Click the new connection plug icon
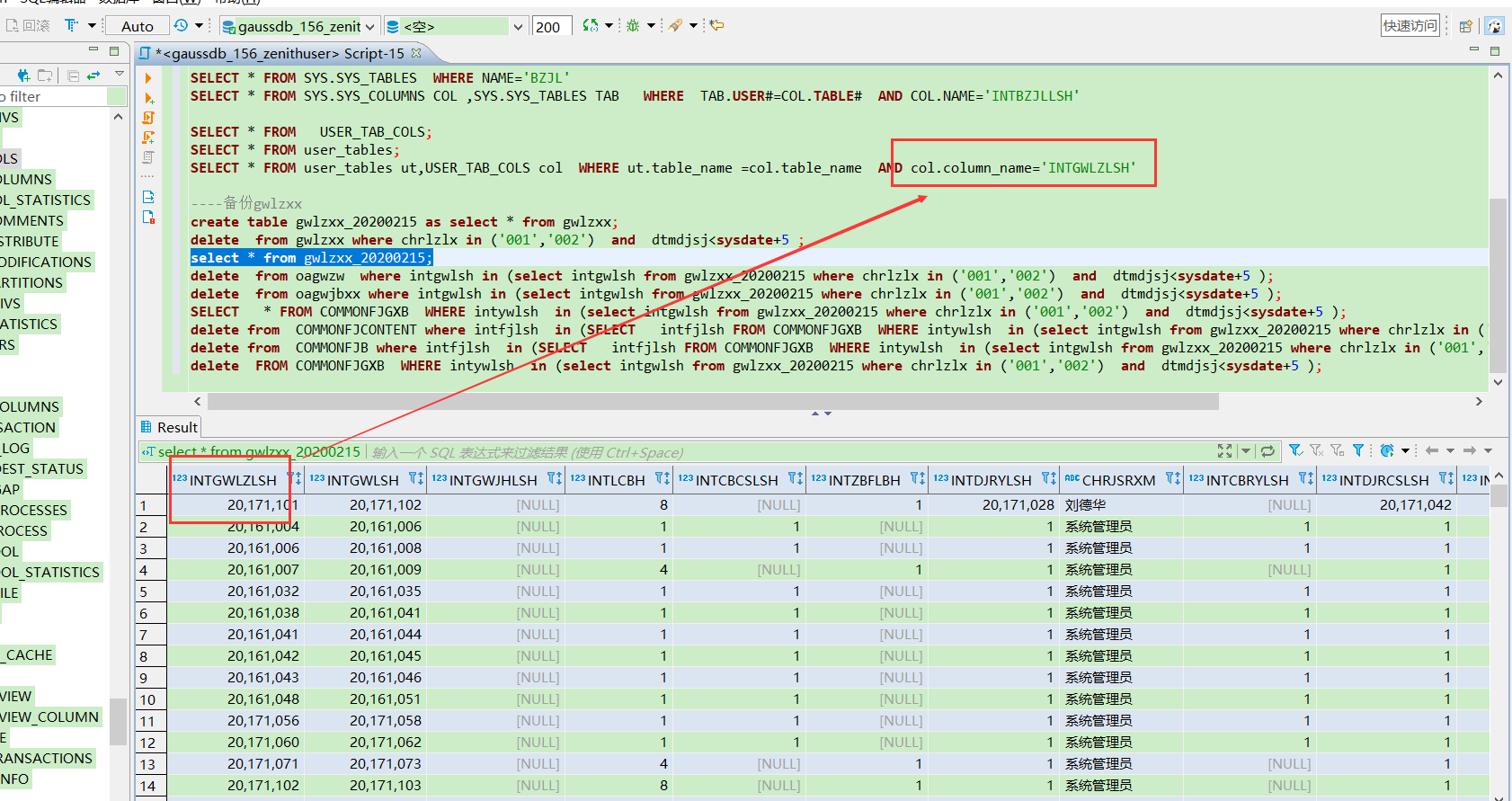1512x801 pixels. click(23, 76)
